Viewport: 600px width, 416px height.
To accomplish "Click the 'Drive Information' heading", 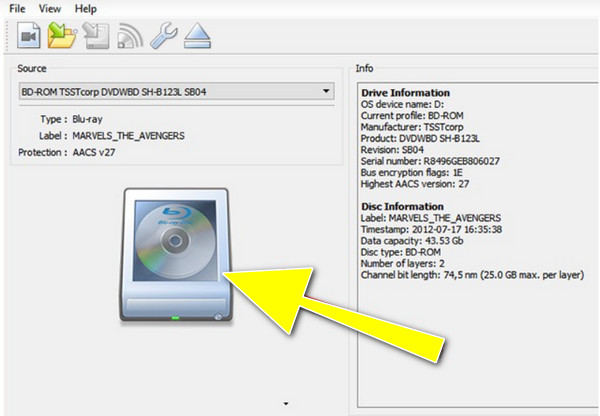I will 406,93.
